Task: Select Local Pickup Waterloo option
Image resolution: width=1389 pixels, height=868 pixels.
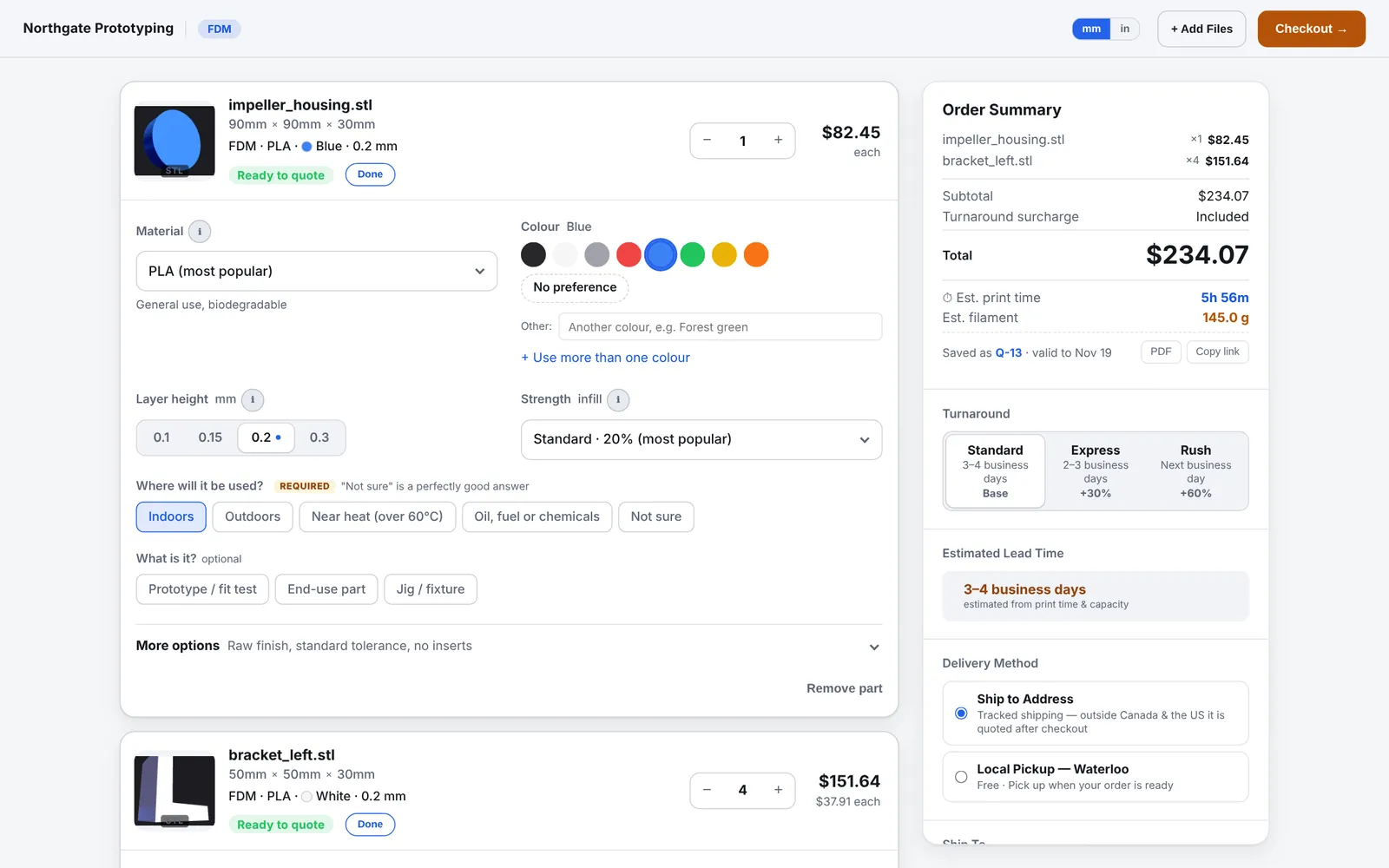Action: [x=1096, y=777]
